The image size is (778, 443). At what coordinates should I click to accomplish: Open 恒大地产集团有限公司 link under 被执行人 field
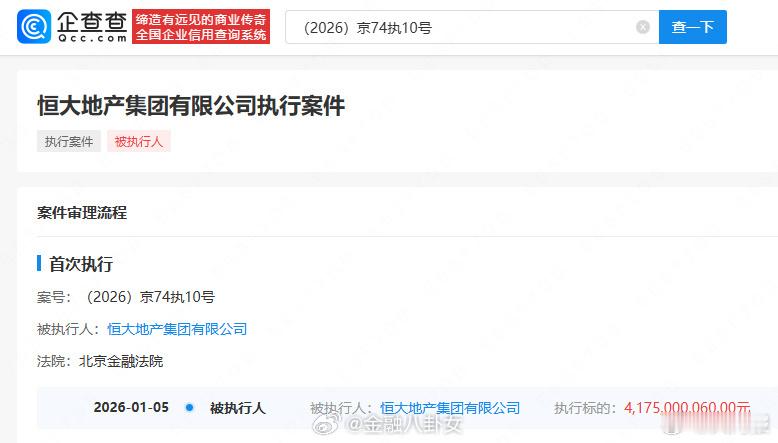click(177, 329)
